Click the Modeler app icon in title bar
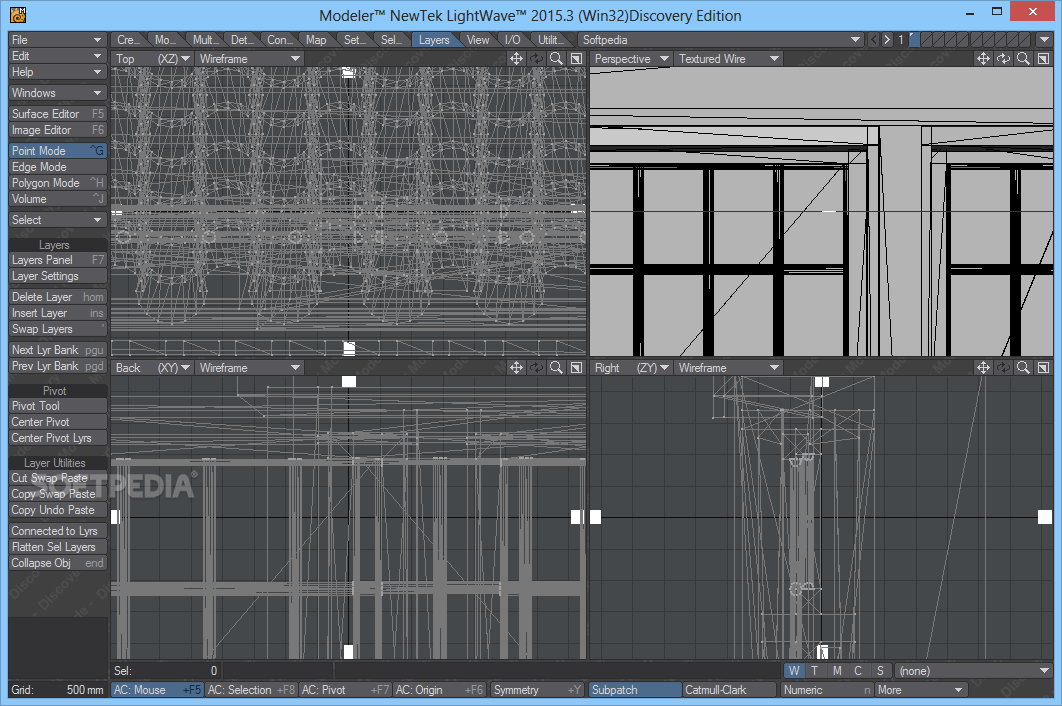The image size is (1062, 706). pos(18,15)
